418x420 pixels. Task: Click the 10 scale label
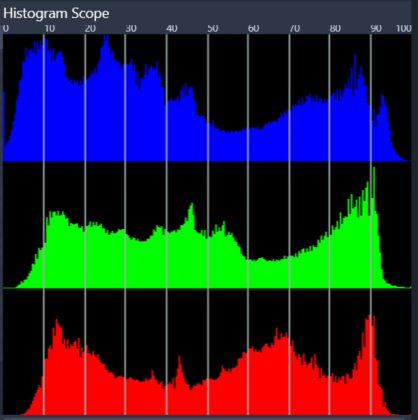point(49,29)
